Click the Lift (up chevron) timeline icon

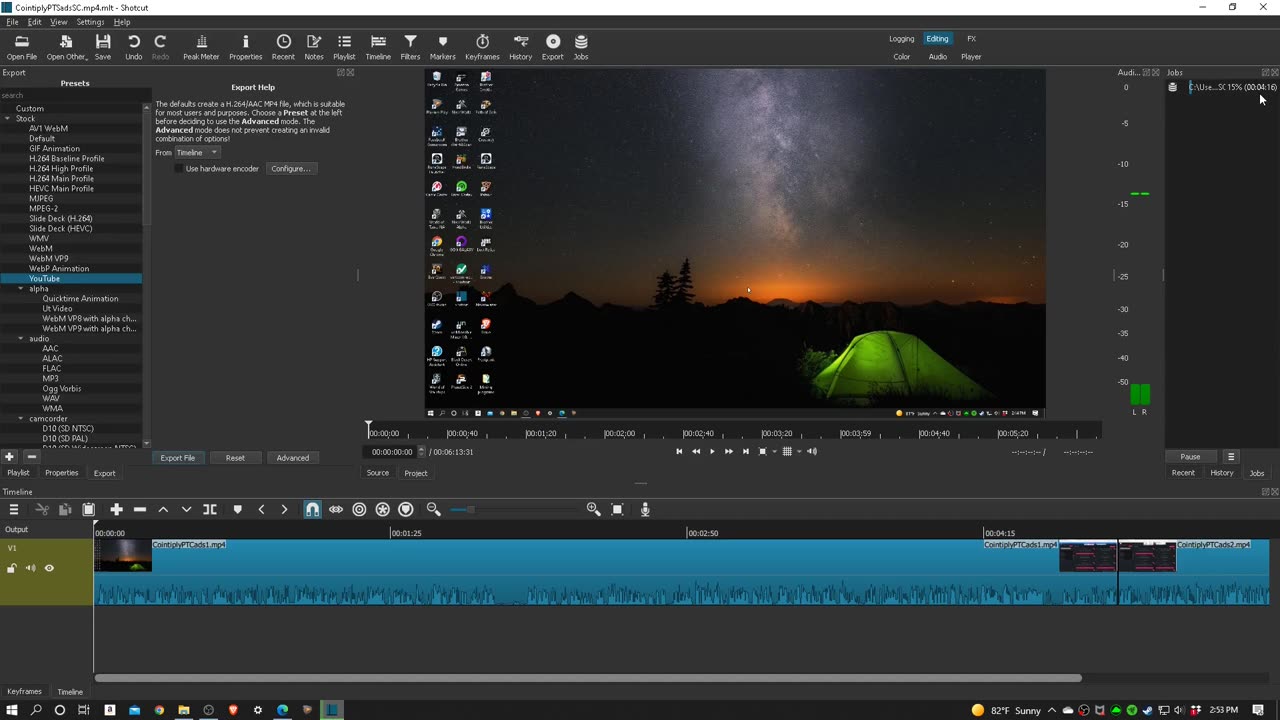click(x=163, y=510)
